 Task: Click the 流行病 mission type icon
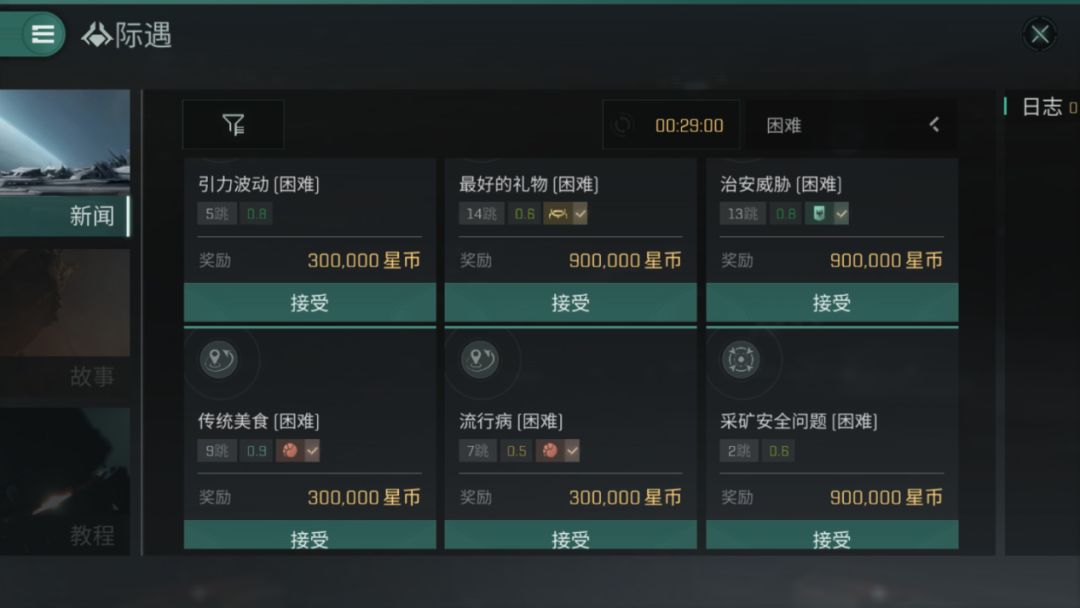click(x=479, y=360)
